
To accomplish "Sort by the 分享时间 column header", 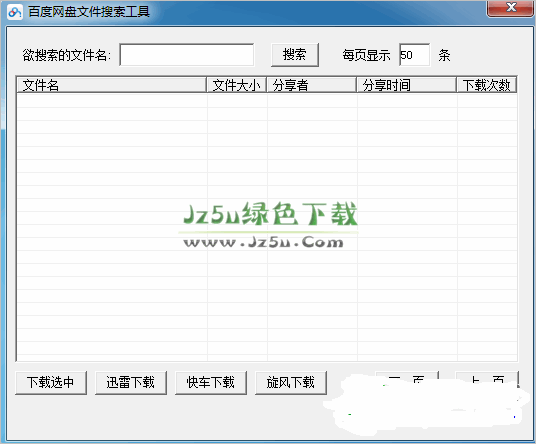I will 406,85.
